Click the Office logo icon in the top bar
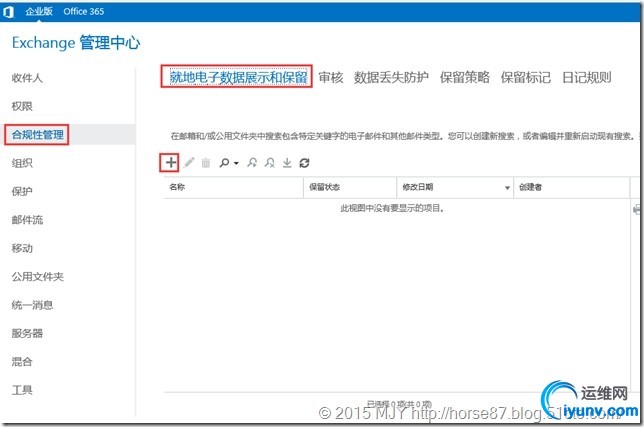Viewport: 644px width, 427px height. pos(9,12)
